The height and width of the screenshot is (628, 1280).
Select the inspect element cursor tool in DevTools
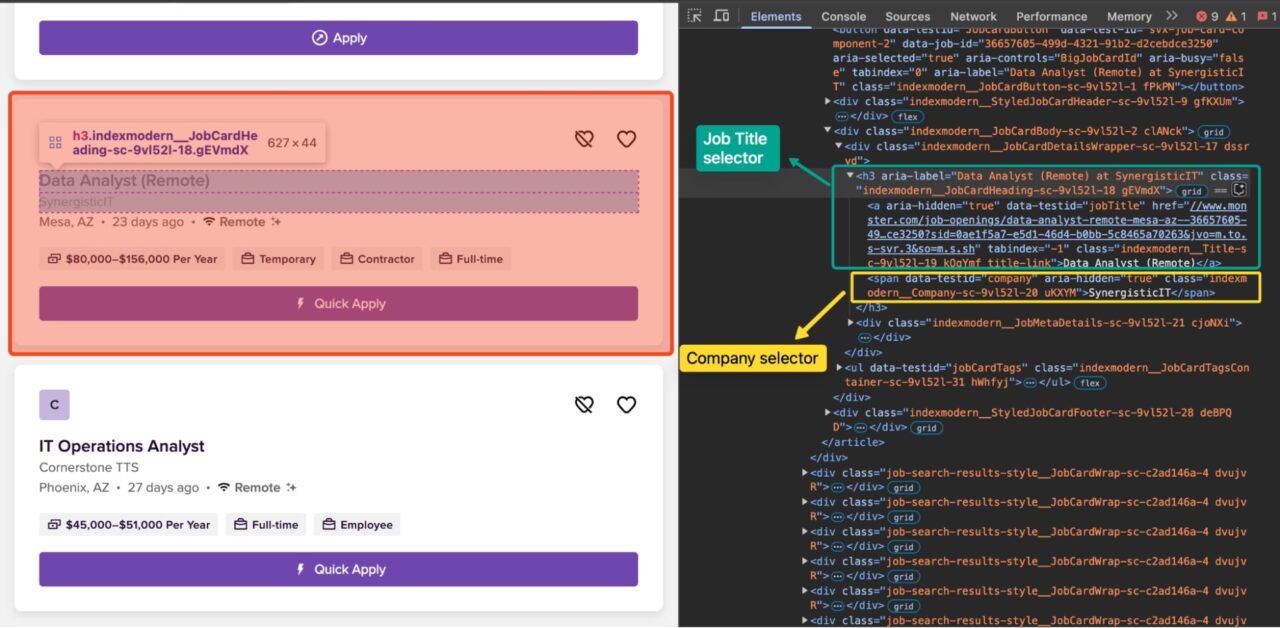pos(694,16)
